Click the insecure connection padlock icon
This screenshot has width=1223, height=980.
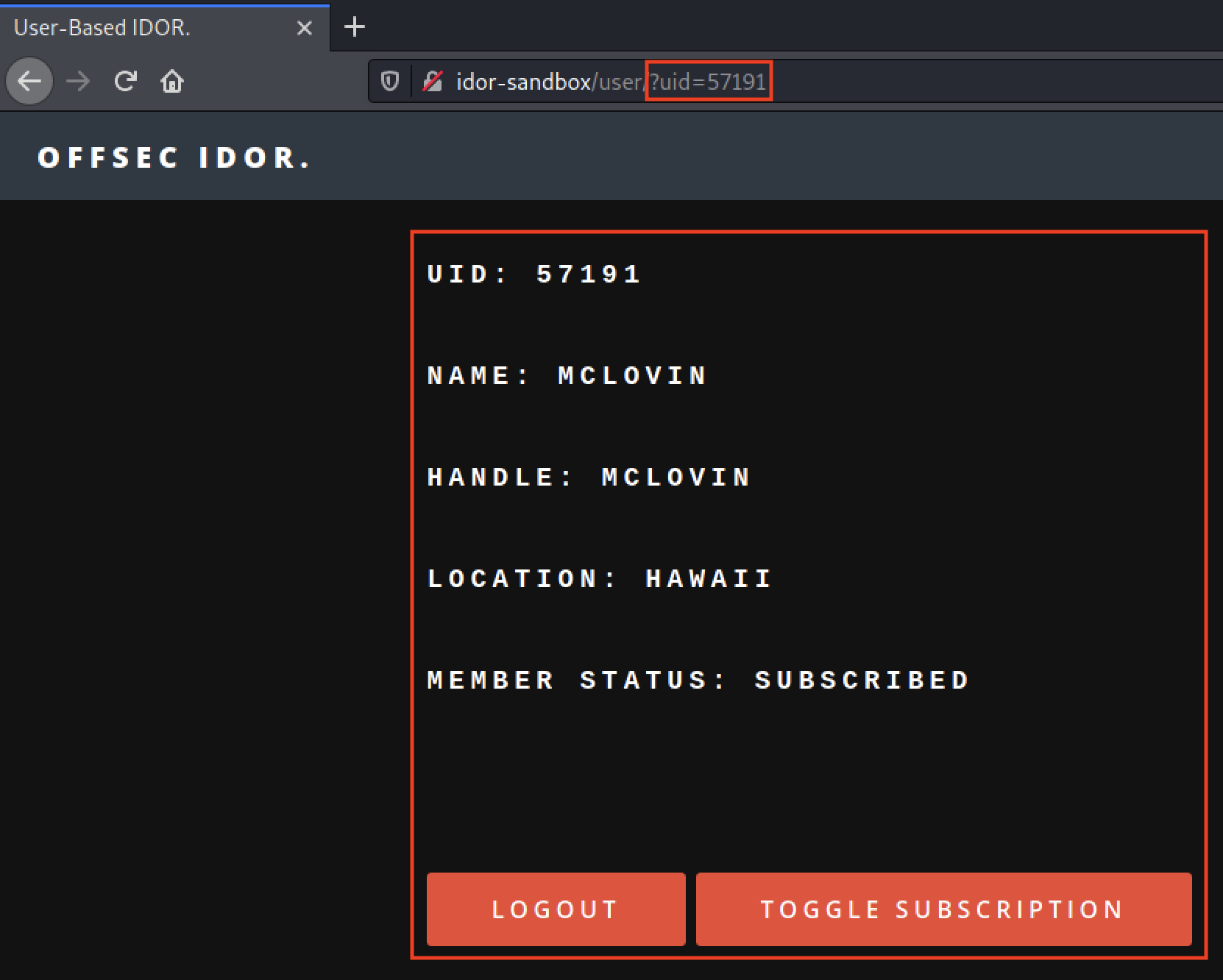(433, 81)
